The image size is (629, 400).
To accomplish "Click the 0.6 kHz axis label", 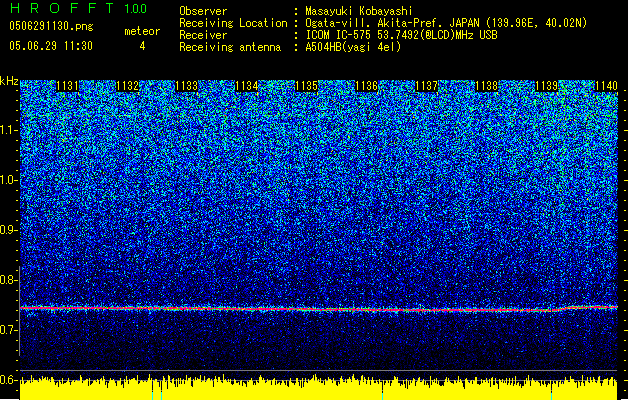I will coord(8,380).
